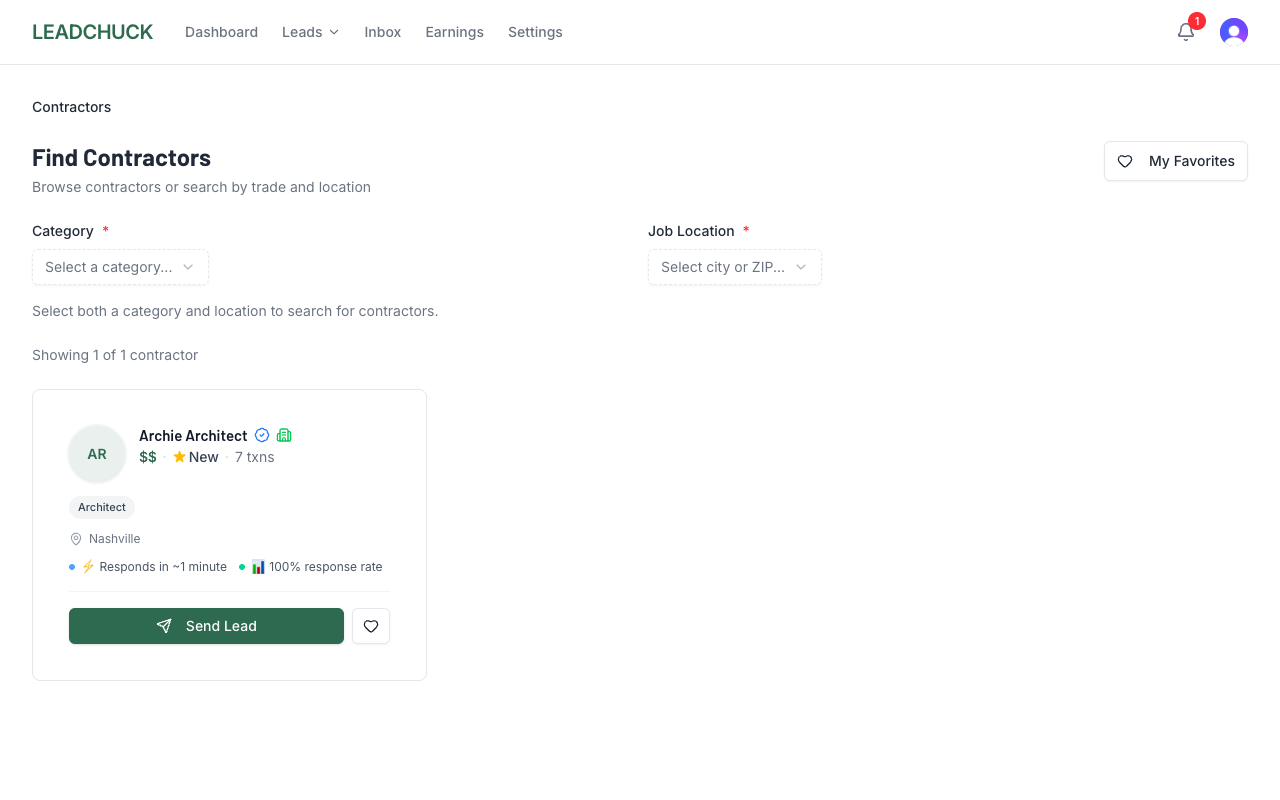
Task: Click the $$ price indicator
Action: (148, 457)
